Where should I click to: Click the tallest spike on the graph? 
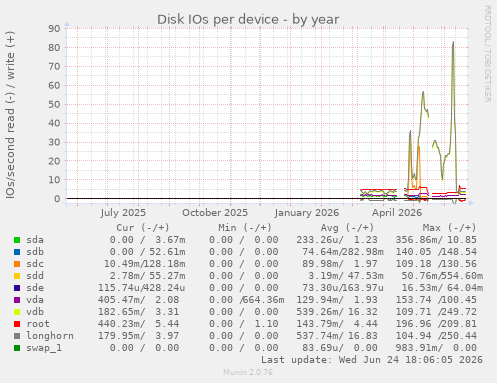[x=453, y=42]
